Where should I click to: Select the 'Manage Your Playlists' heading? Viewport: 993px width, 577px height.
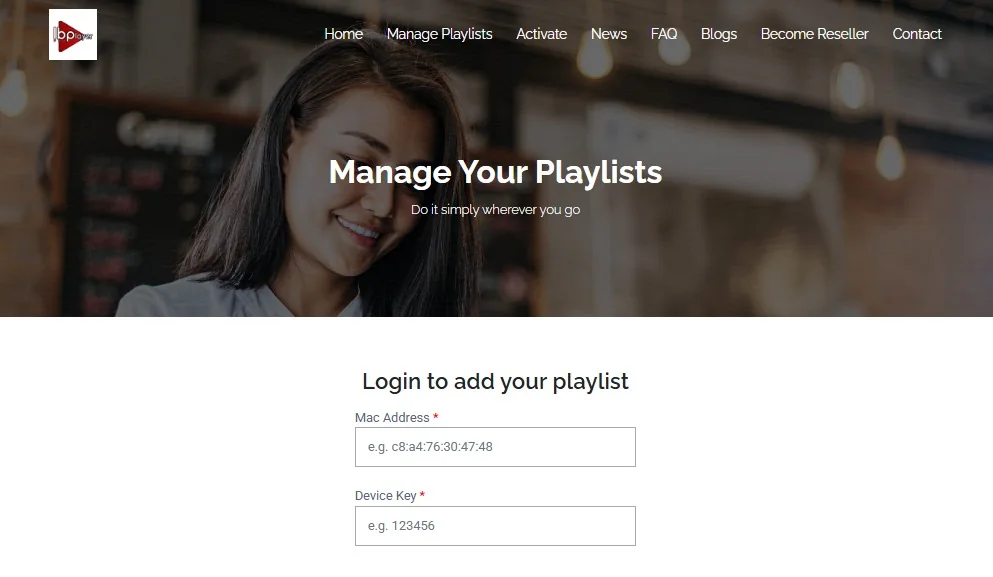(x=495, y=172)
